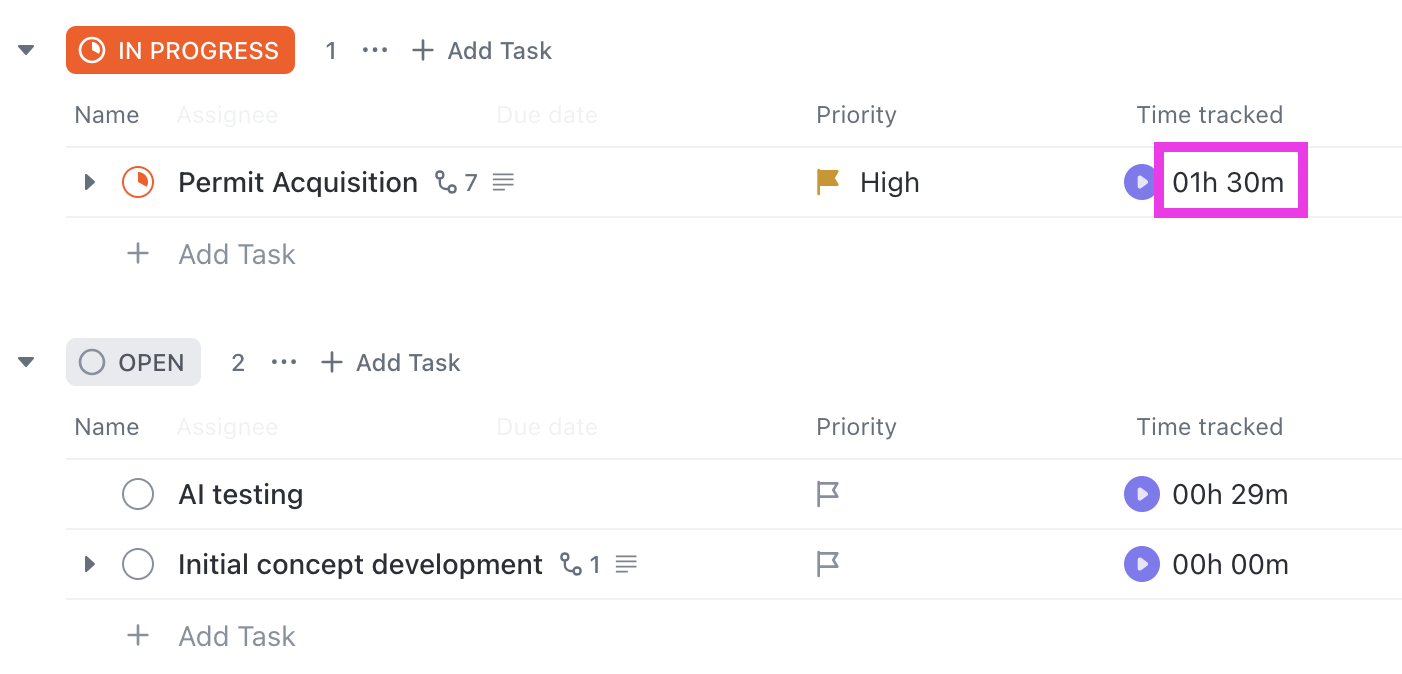This screenshot has width=1402, height=674.
Task: Open the description icon on Initial concept development
Action: [x=626, y=564]
